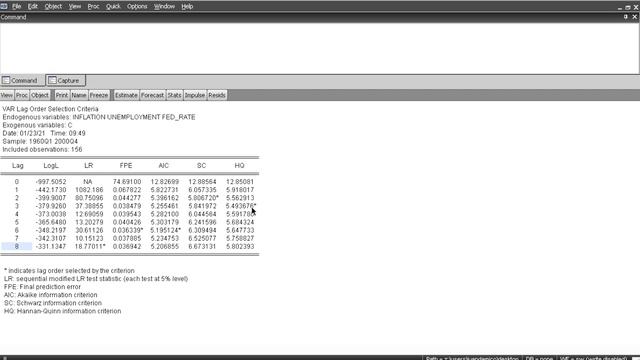Image resolution: width=640 pixels, height=360 pixels.
Task: Click the DB = none status bar entry
Action: (539, 358)
